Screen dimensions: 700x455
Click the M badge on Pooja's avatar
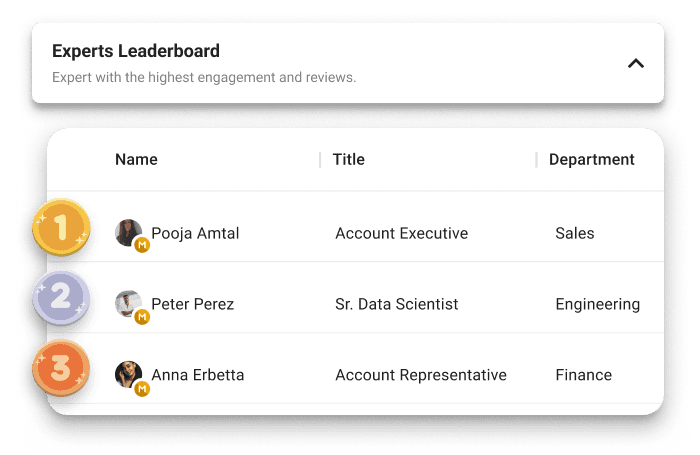(x=142, y=245)
